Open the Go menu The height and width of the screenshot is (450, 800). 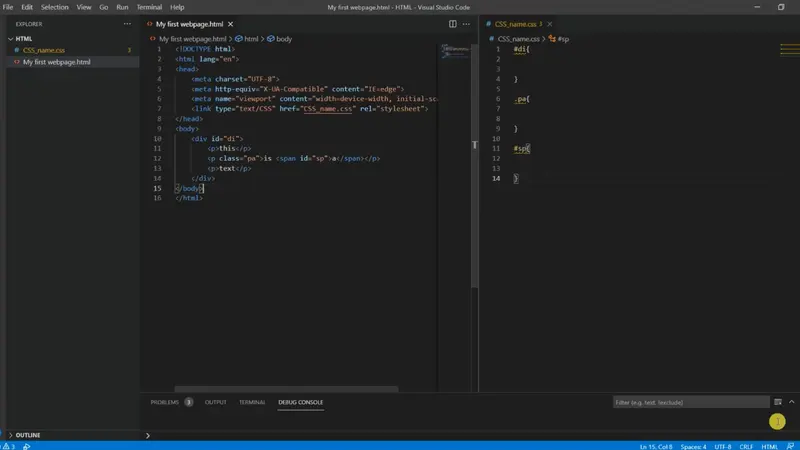104,7
